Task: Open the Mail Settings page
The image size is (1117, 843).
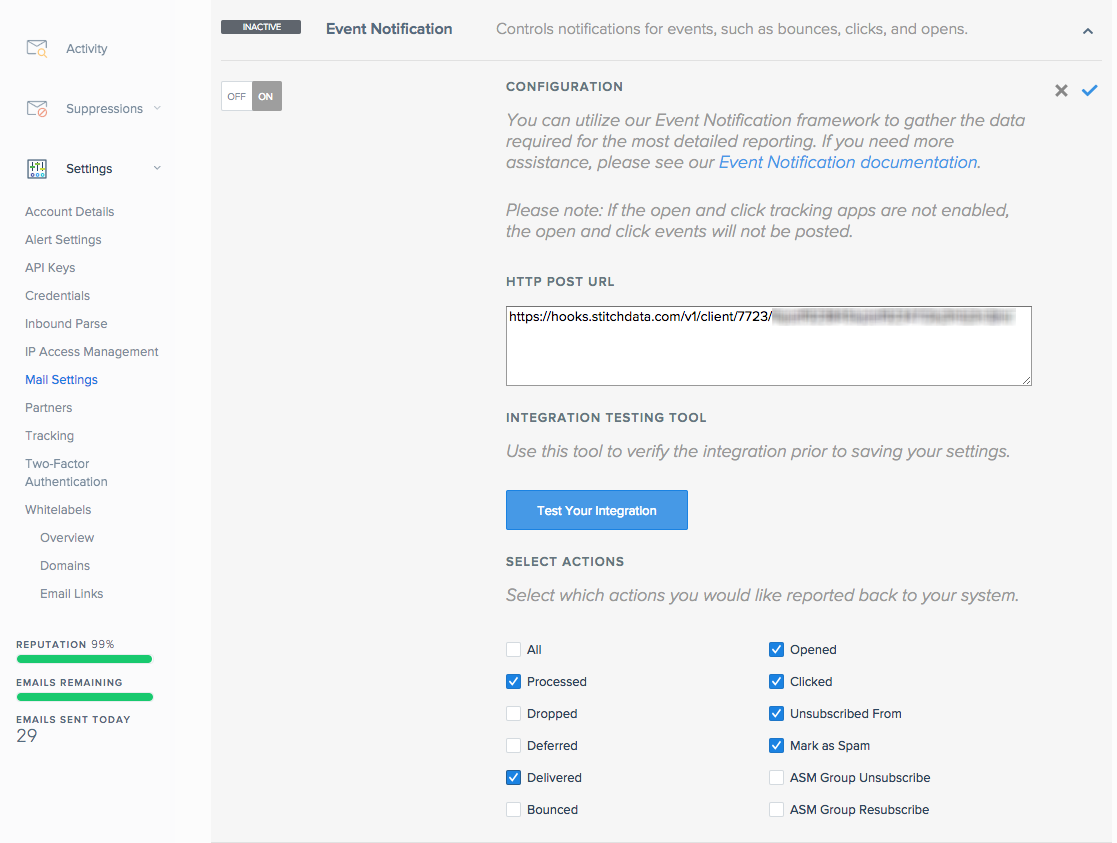Action: (x=62, y=379)
